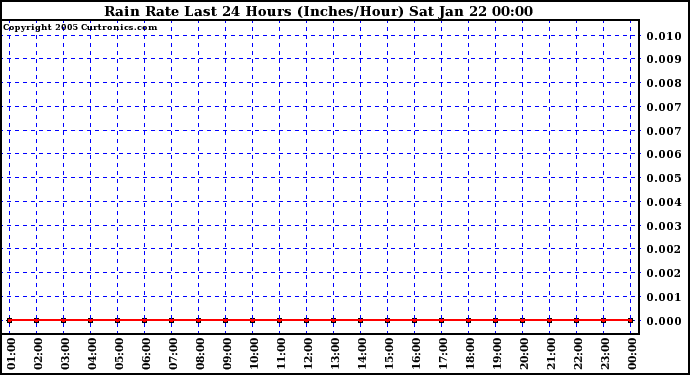Select the 21:00 x-axis time label

click(551, 354)
